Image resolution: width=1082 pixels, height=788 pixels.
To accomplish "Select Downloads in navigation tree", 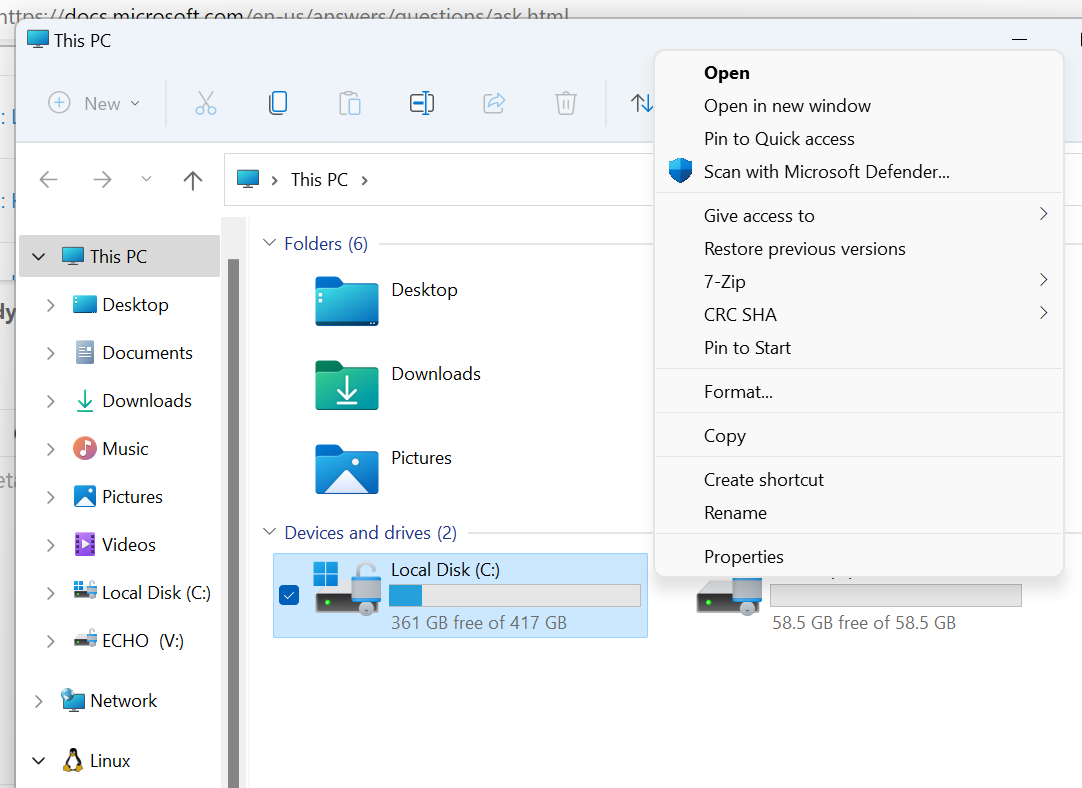I will coord(147,401).
